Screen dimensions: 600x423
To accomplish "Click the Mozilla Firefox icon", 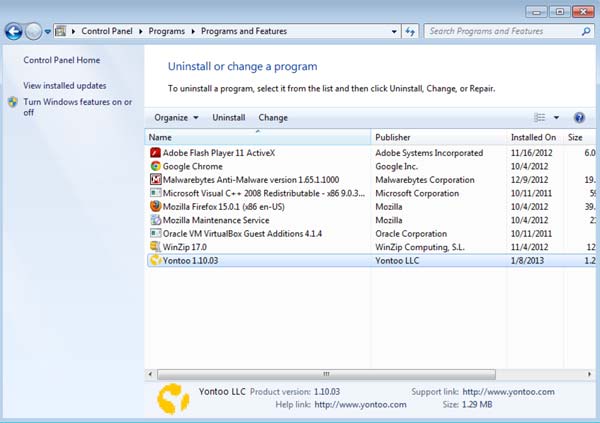I will (x=155, y=206).
